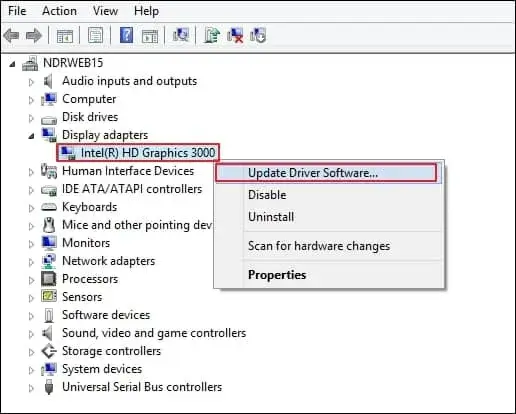This screenshot has height=414, width=516.
Task: Click the Monitors category icon
Action: [49, 243]
